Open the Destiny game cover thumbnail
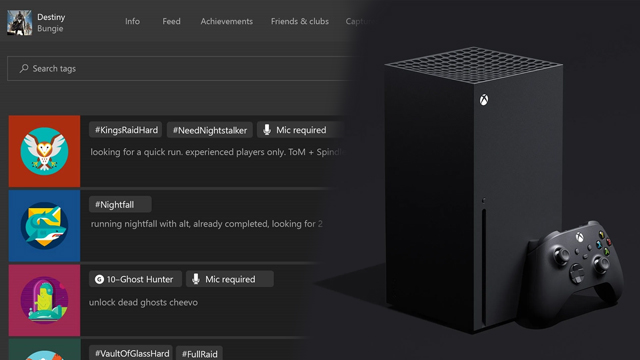Viewport: 640px width, 360px height. pos(19,22)
